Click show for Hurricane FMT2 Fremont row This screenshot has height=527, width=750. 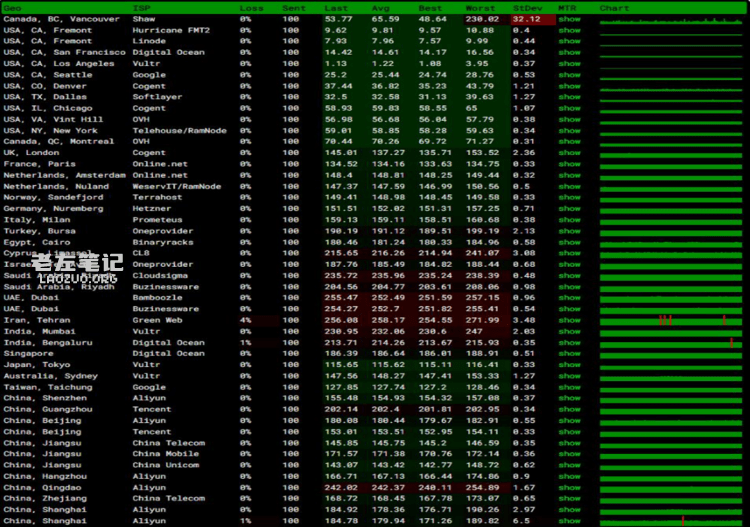(569, 30)
